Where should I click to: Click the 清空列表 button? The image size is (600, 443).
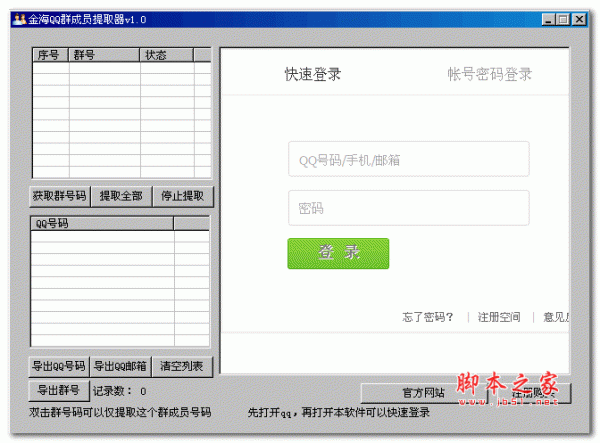(182, 366)
